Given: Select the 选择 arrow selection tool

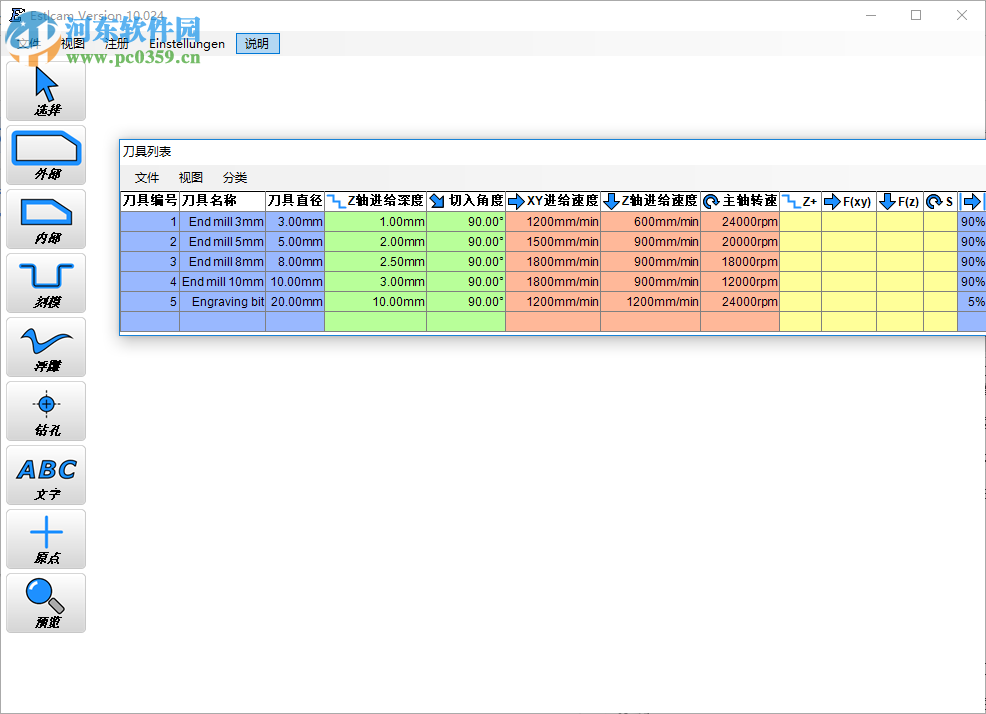Looking at the screenshot, I should [x=45, y=91].
